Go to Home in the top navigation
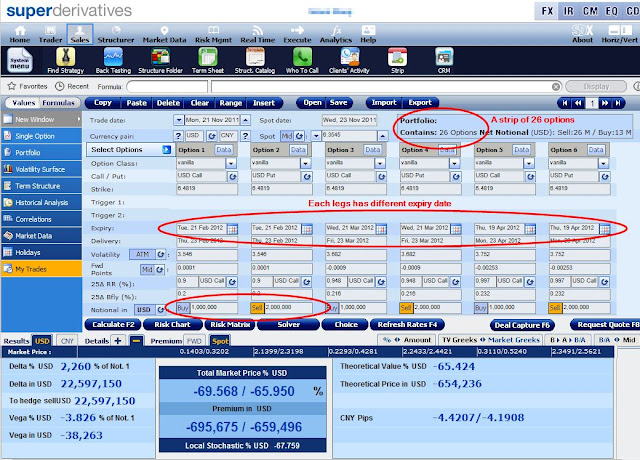 click(x=20, y=34)
